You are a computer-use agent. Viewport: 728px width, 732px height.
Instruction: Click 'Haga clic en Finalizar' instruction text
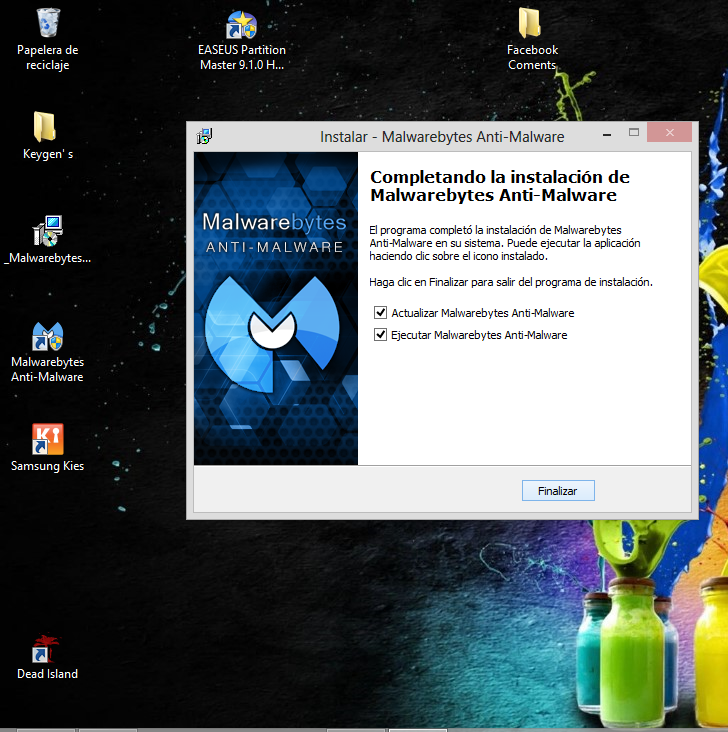click(511, 282)
